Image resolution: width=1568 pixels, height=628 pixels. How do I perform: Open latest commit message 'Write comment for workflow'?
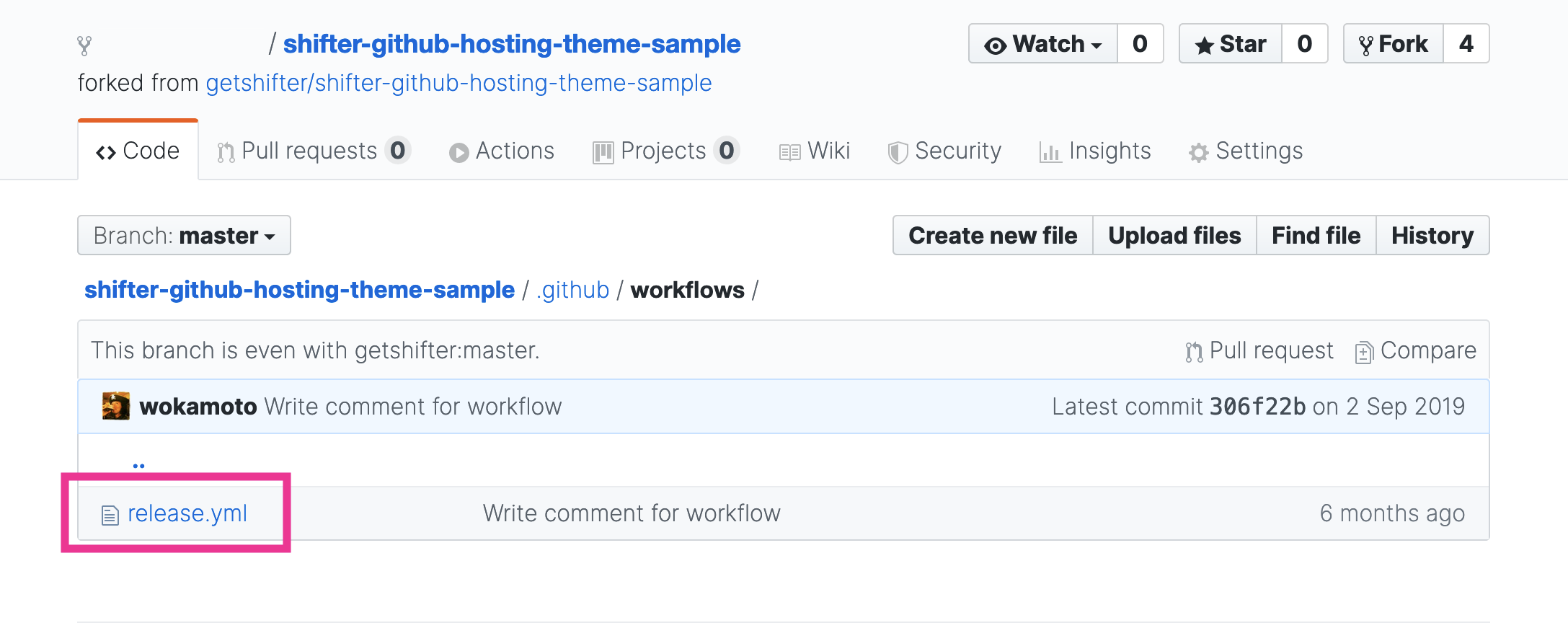(413, 407)
